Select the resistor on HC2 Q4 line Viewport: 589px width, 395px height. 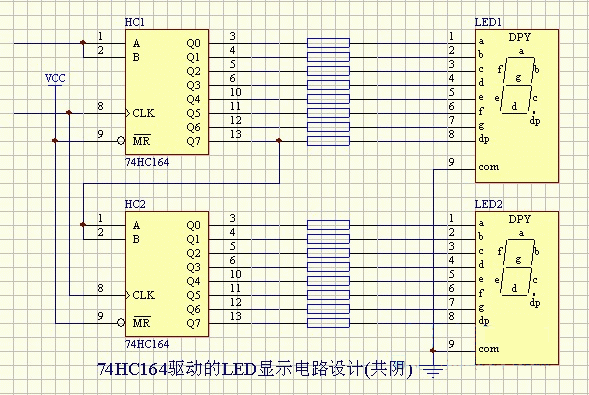tap(328, 281)
